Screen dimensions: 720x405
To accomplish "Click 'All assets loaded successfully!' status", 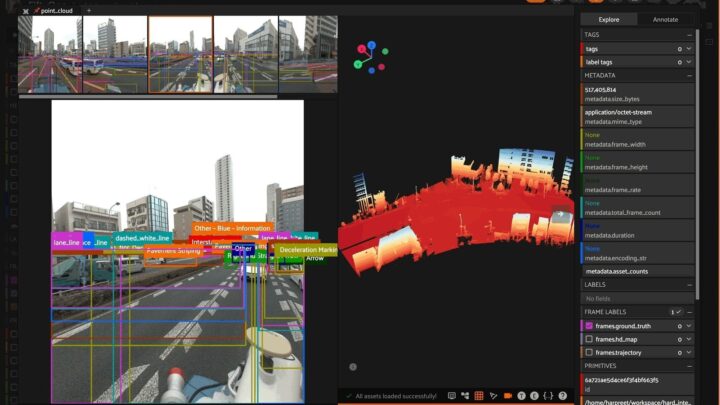I will [396, 396].
